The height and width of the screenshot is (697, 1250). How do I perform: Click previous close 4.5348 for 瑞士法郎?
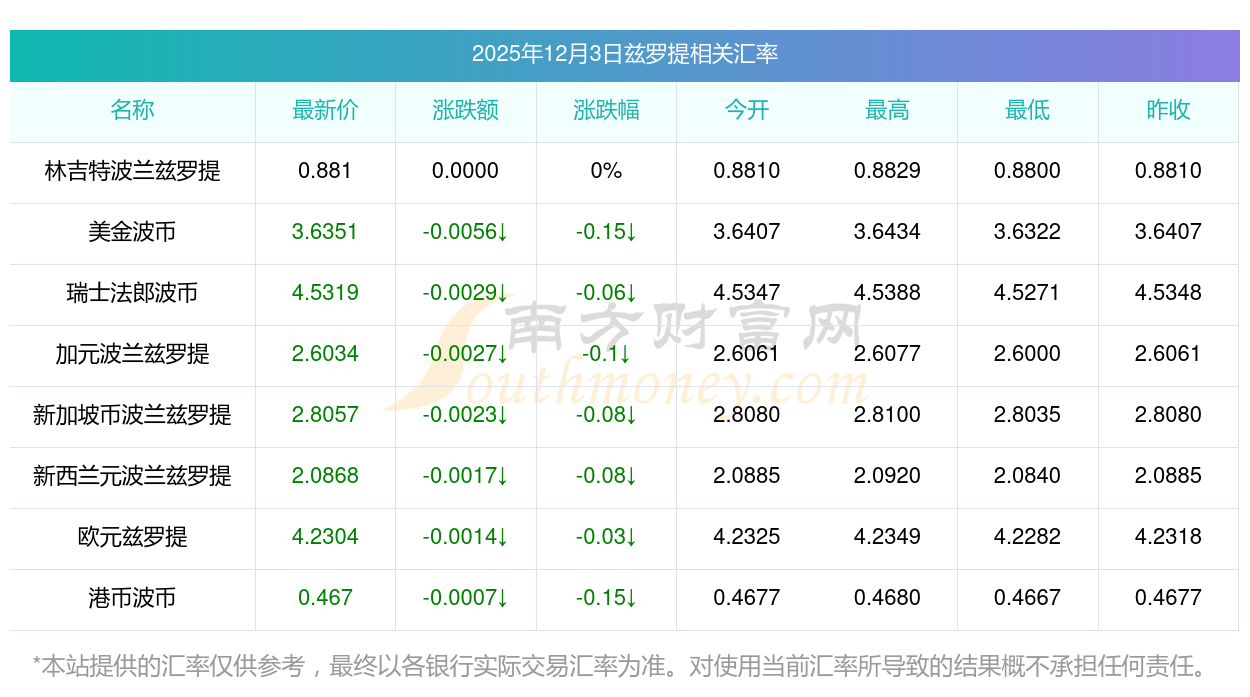point(1168,293)
